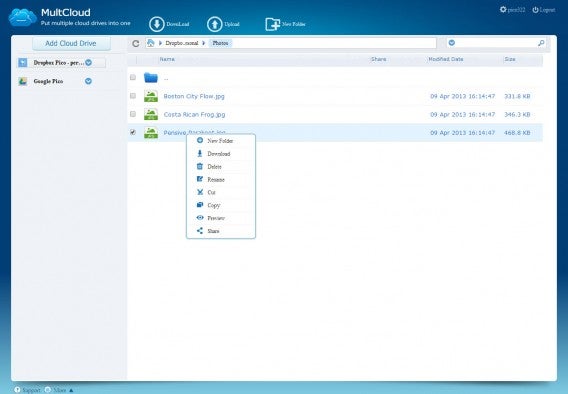
Task: Click the parent folder icon in file list
Action: 151,77
